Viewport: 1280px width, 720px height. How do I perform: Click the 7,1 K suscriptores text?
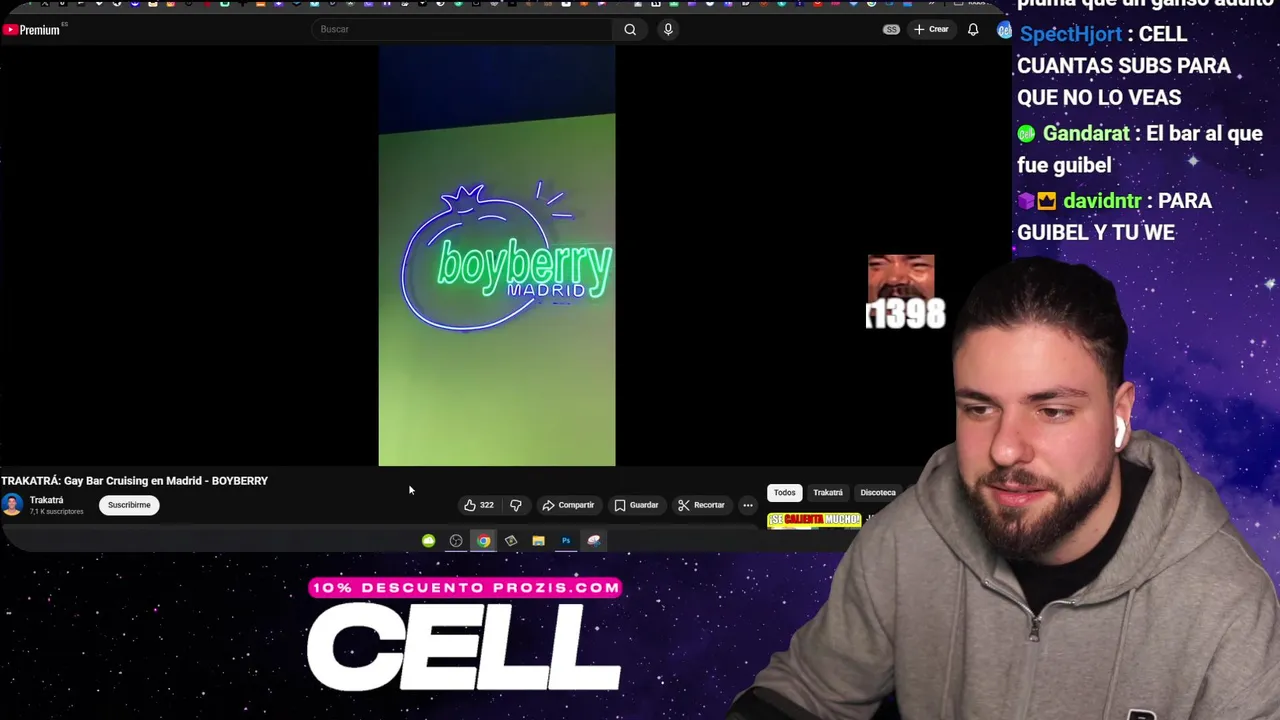click(x=57, y=512)
